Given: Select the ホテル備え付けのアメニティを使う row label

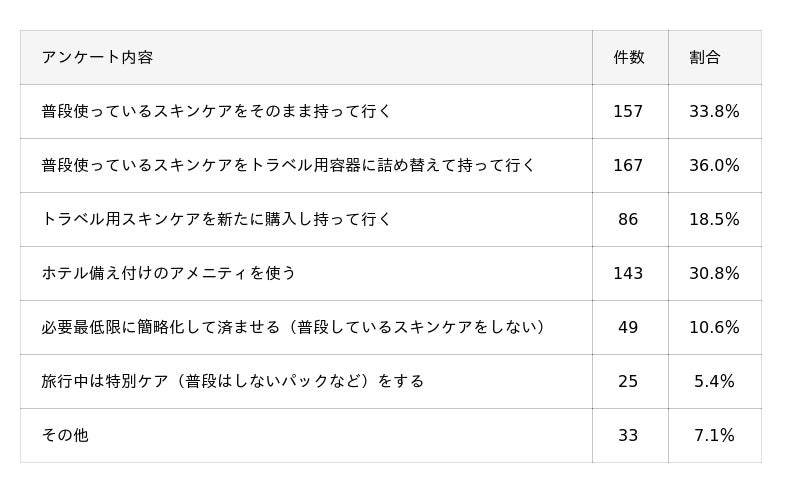Looking at the screenshot, I should [169, 274].
